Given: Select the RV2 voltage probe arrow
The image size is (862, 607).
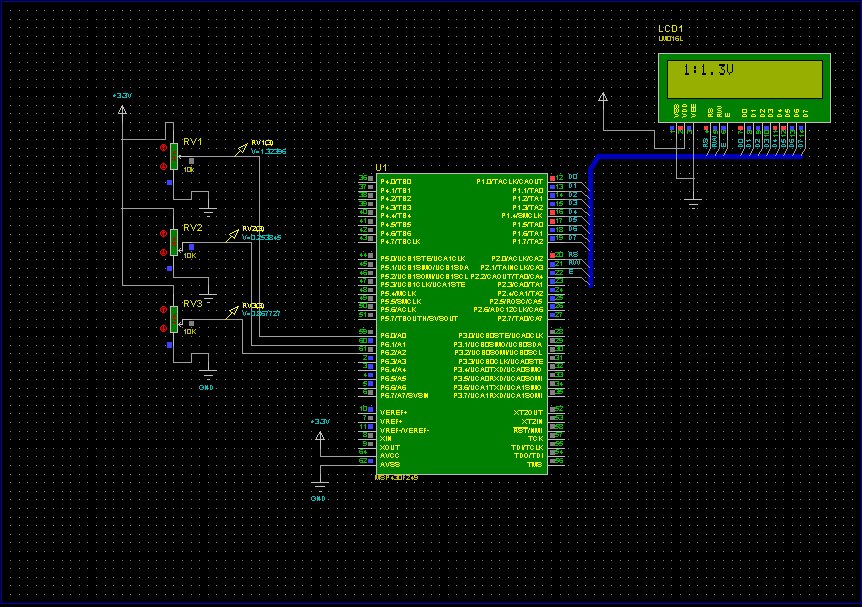Looking at the screenshot, I should click(232, 235).
